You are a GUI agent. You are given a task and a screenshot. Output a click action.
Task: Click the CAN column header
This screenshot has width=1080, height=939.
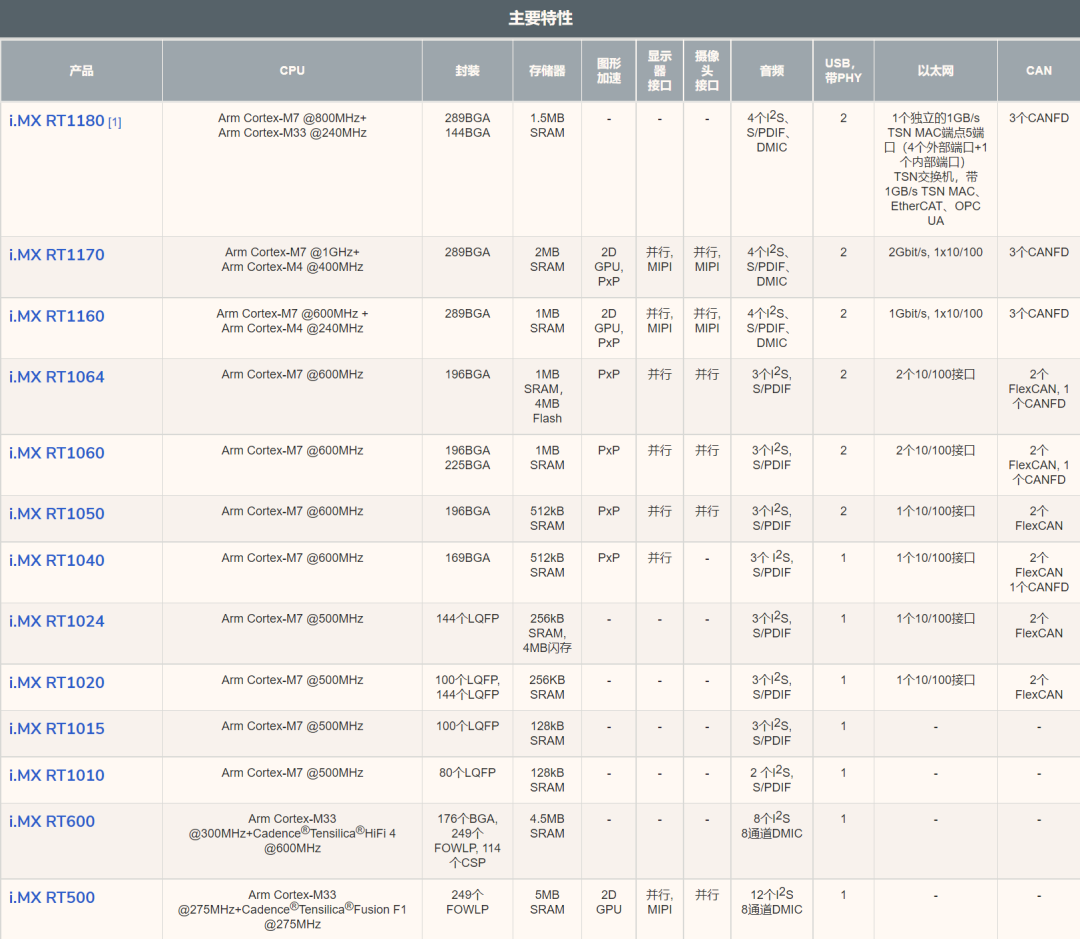pos(1039,70)
